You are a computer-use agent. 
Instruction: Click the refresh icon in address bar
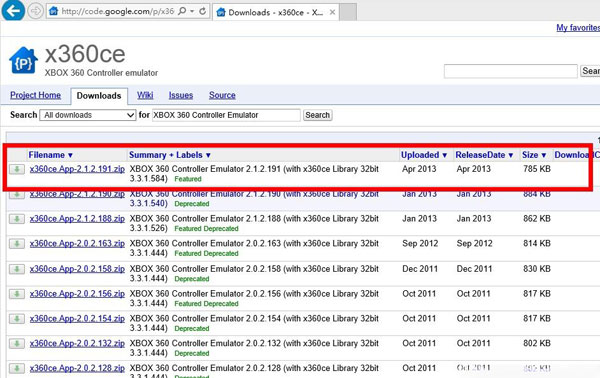click(203, 11)
